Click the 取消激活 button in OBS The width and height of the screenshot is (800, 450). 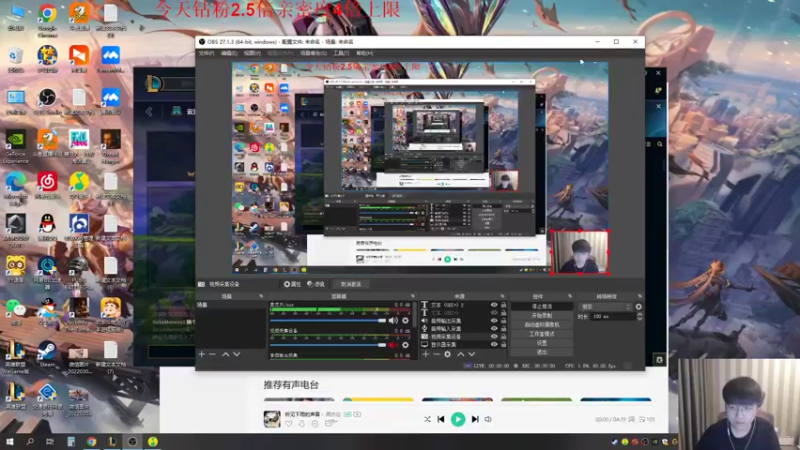[x=351, y=284]
